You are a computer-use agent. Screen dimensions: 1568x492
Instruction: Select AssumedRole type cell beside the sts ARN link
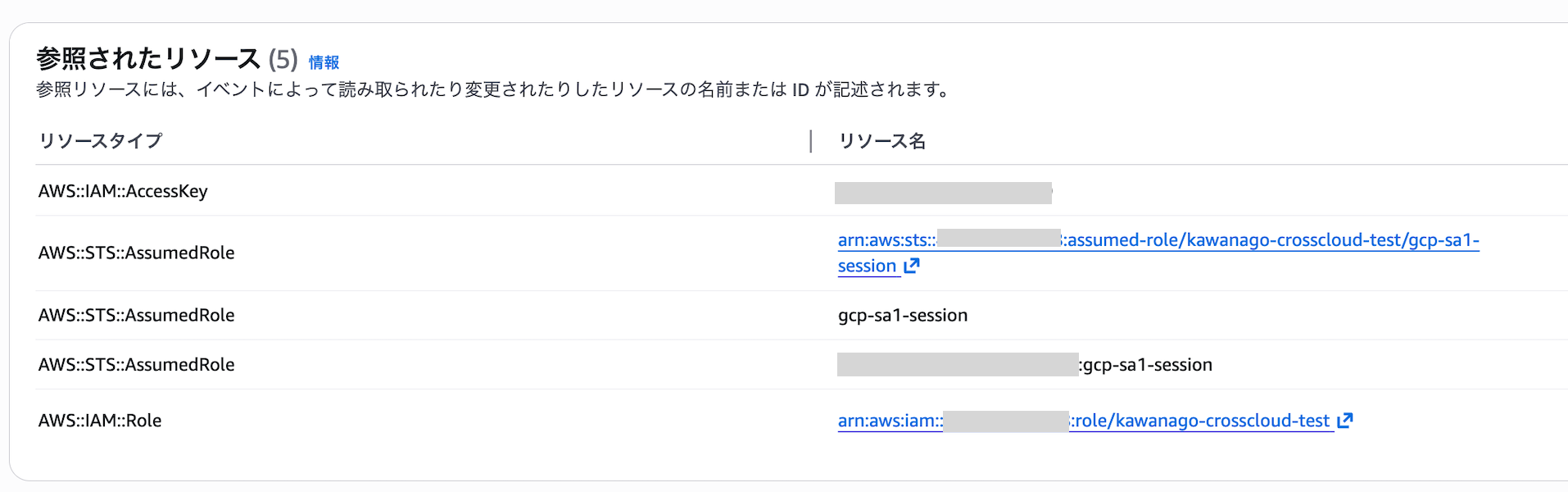coord(136,253)
